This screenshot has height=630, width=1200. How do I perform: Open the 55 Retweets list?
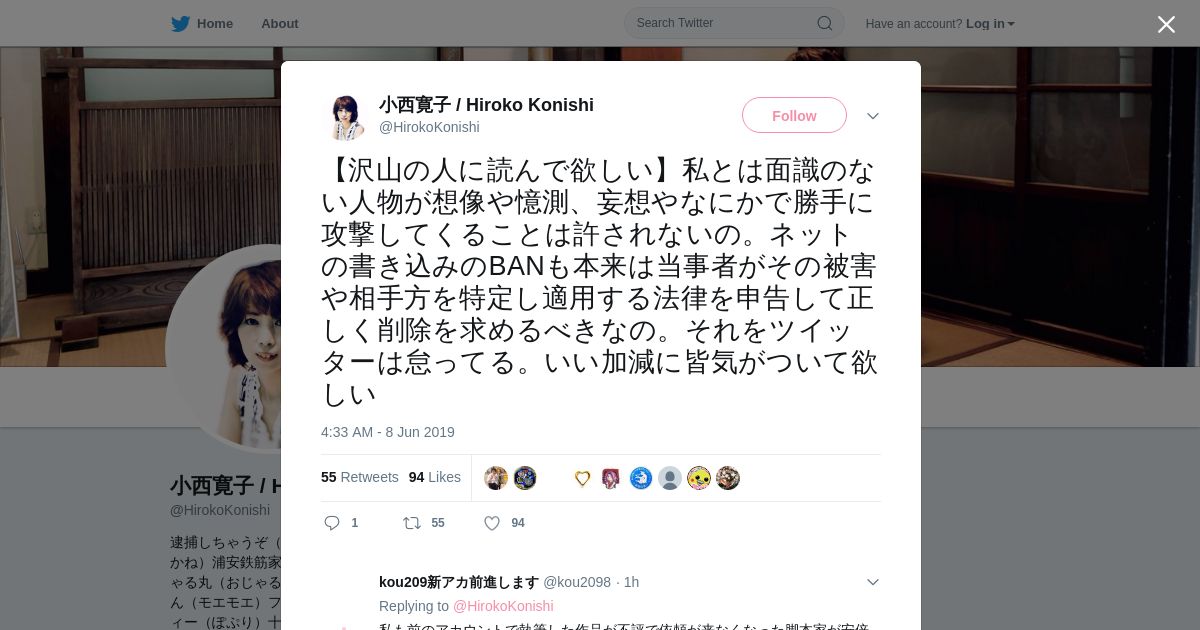tap(360, 477)
